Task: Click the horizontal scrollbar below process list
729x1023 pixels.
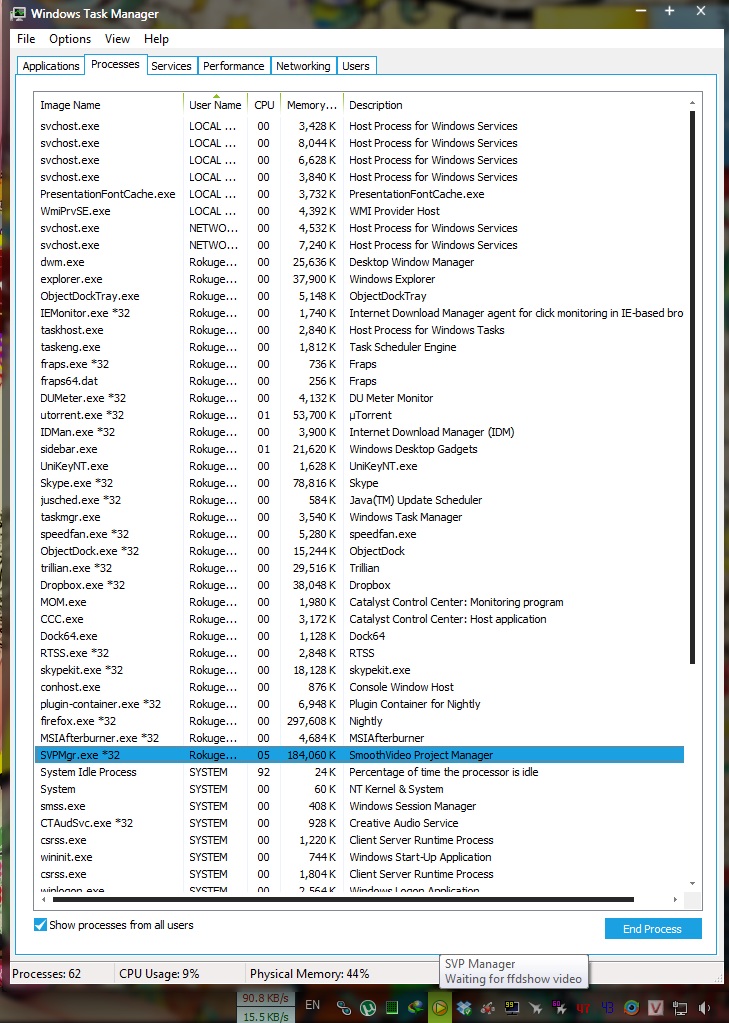Action: (x=360, y=898)
